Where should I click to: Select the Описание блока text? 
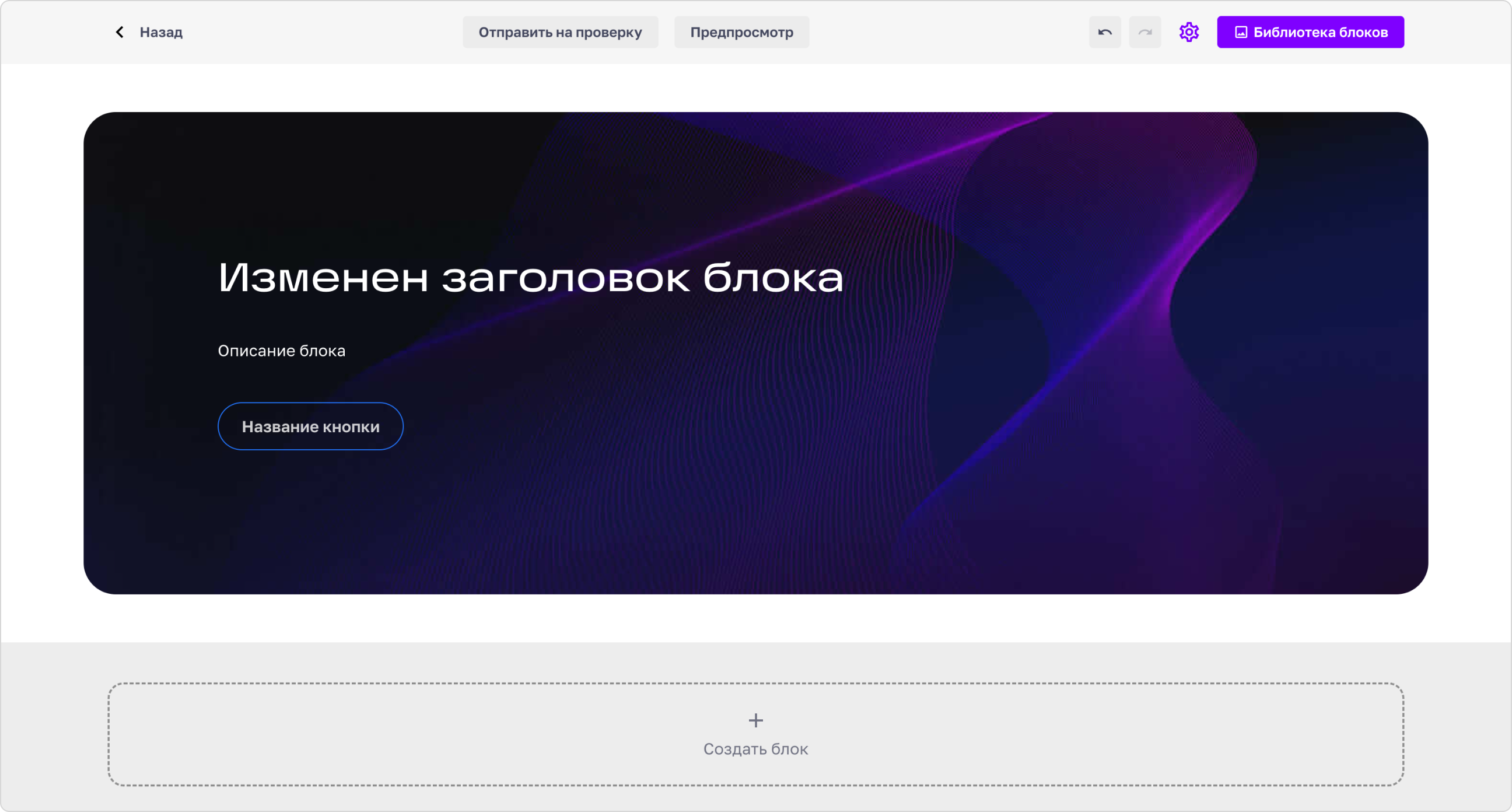pos(282,351)
